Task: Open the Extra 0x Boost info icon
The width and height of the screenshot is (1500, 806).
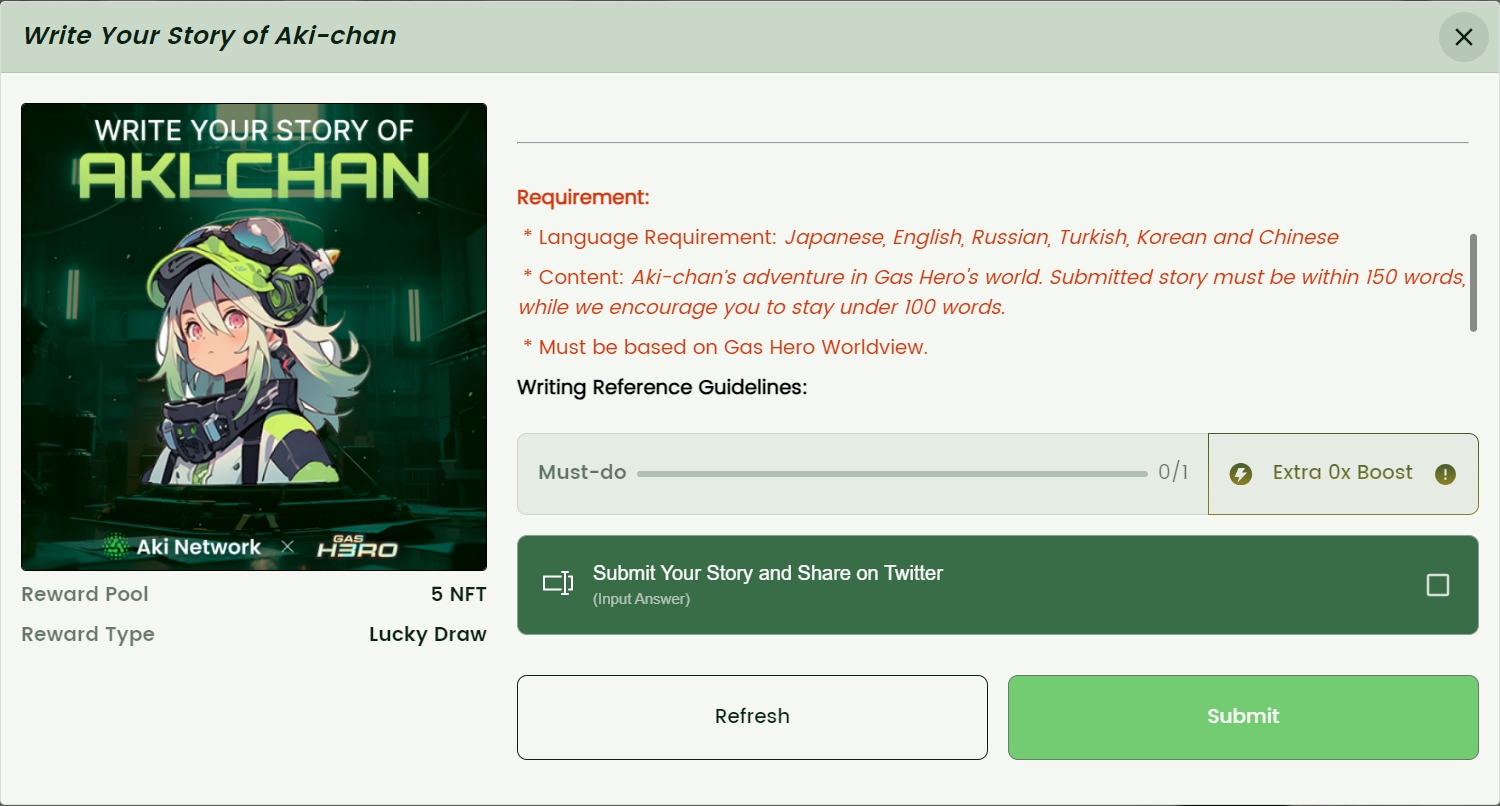Action: pyautogui.click(x=1445, y=474)
